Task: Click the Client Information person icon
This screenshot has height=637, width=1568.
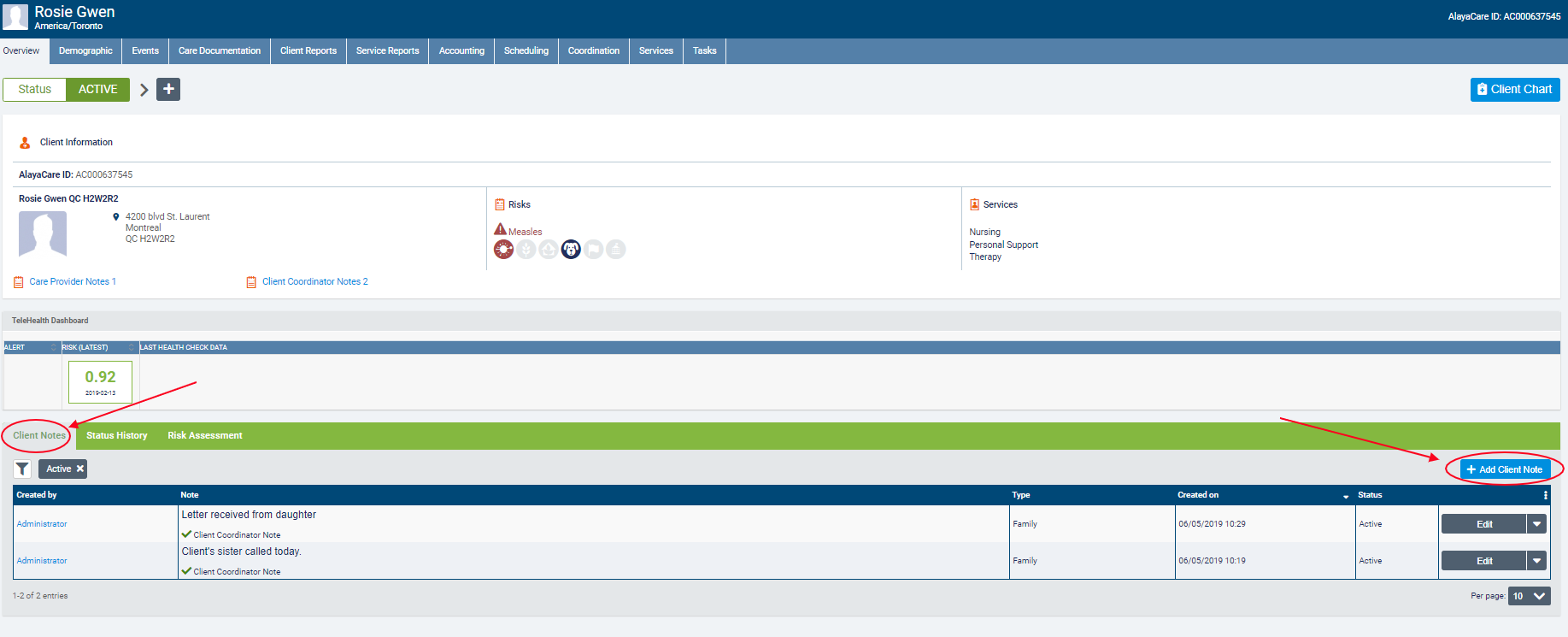Action: point(25,143)
